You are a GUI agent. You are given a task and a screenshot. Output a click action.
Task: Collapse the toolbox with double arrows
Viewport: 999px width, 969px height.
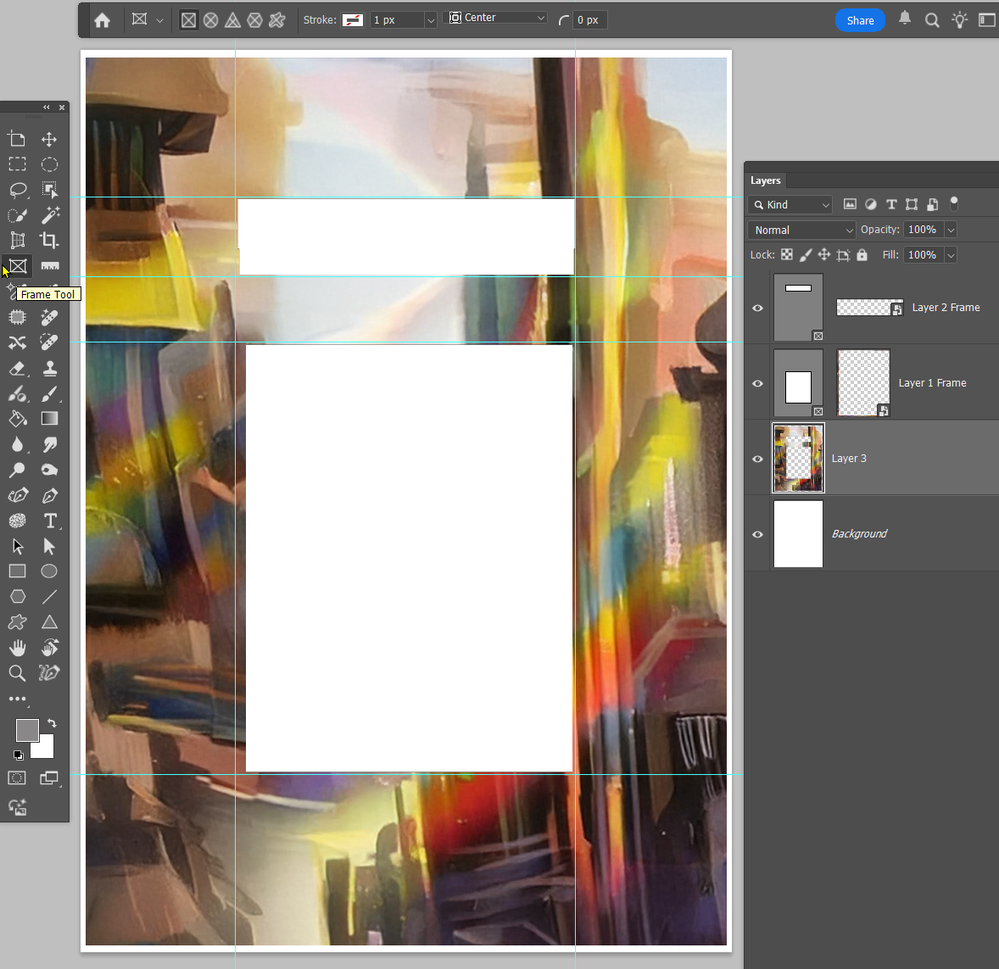(46, 107)
